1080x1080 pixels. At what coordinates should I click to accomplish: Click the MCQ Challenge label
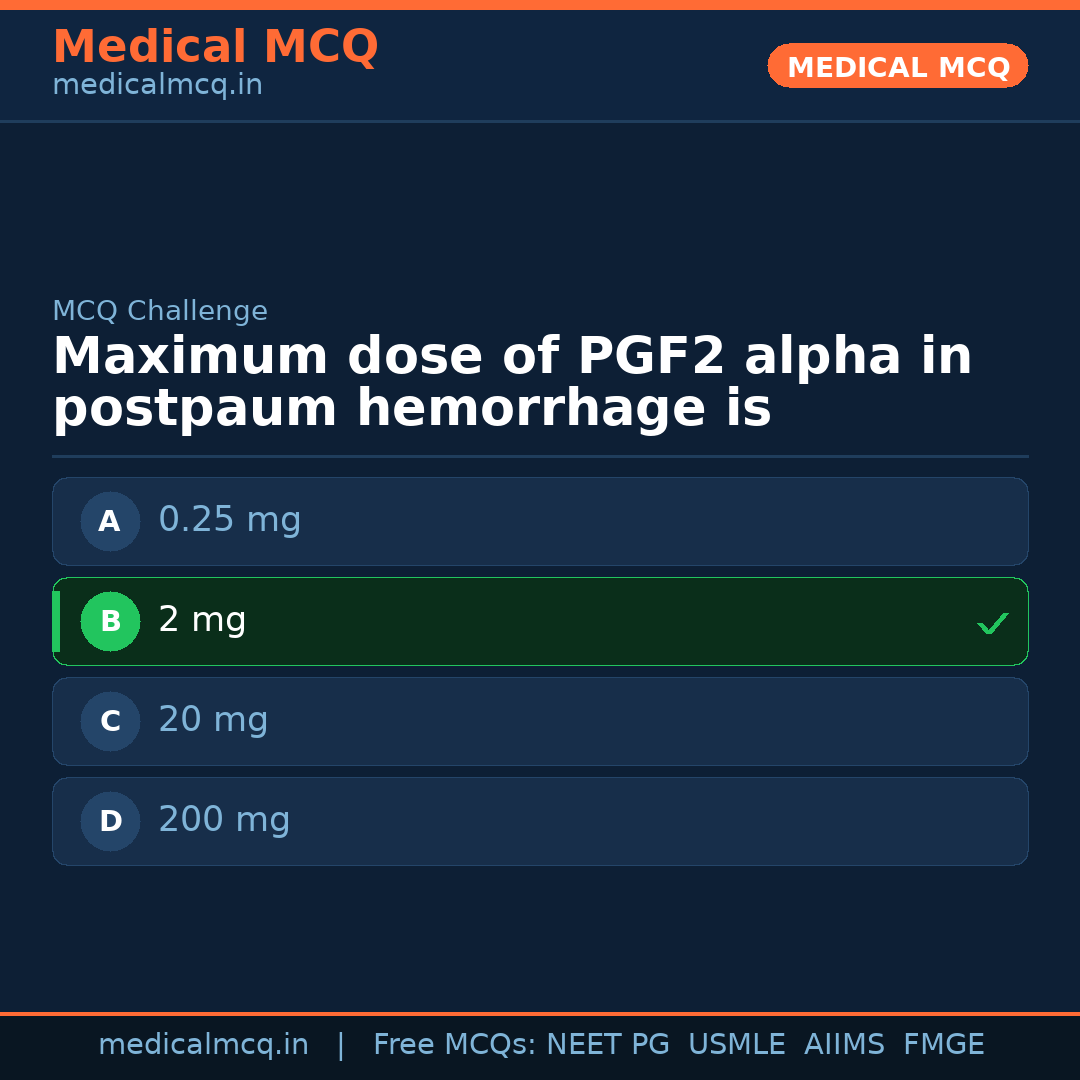pyautogui.click(x=160, y=311)
